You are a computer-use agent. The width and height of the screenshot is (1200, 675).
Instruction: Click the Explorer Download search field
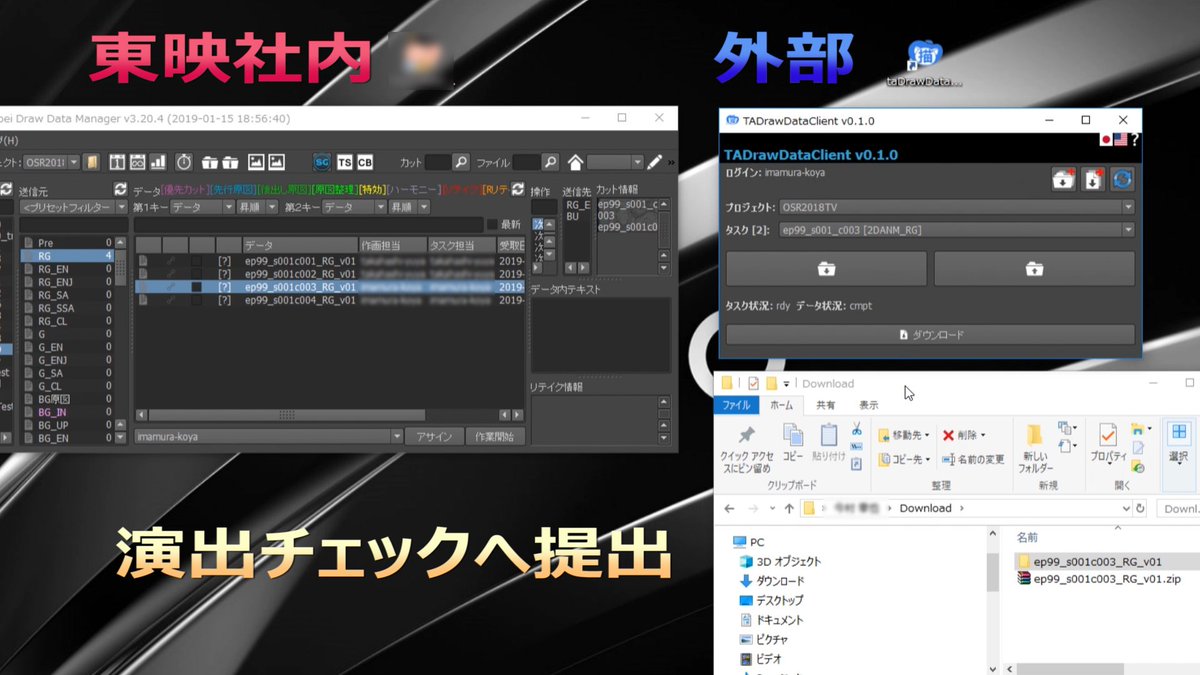1180,508
